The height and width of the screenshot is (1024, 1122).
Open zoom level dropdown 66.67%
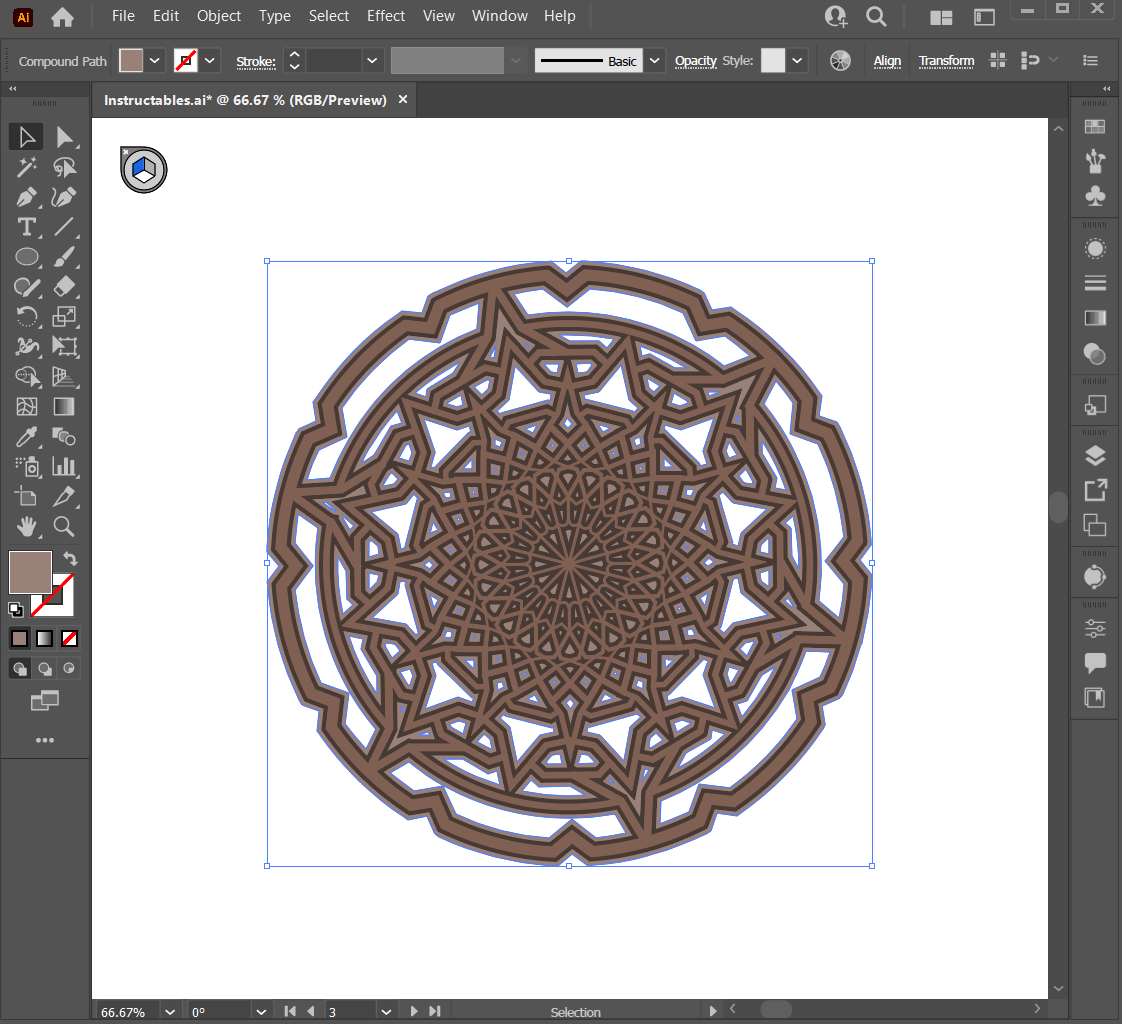pos(170,1012)
